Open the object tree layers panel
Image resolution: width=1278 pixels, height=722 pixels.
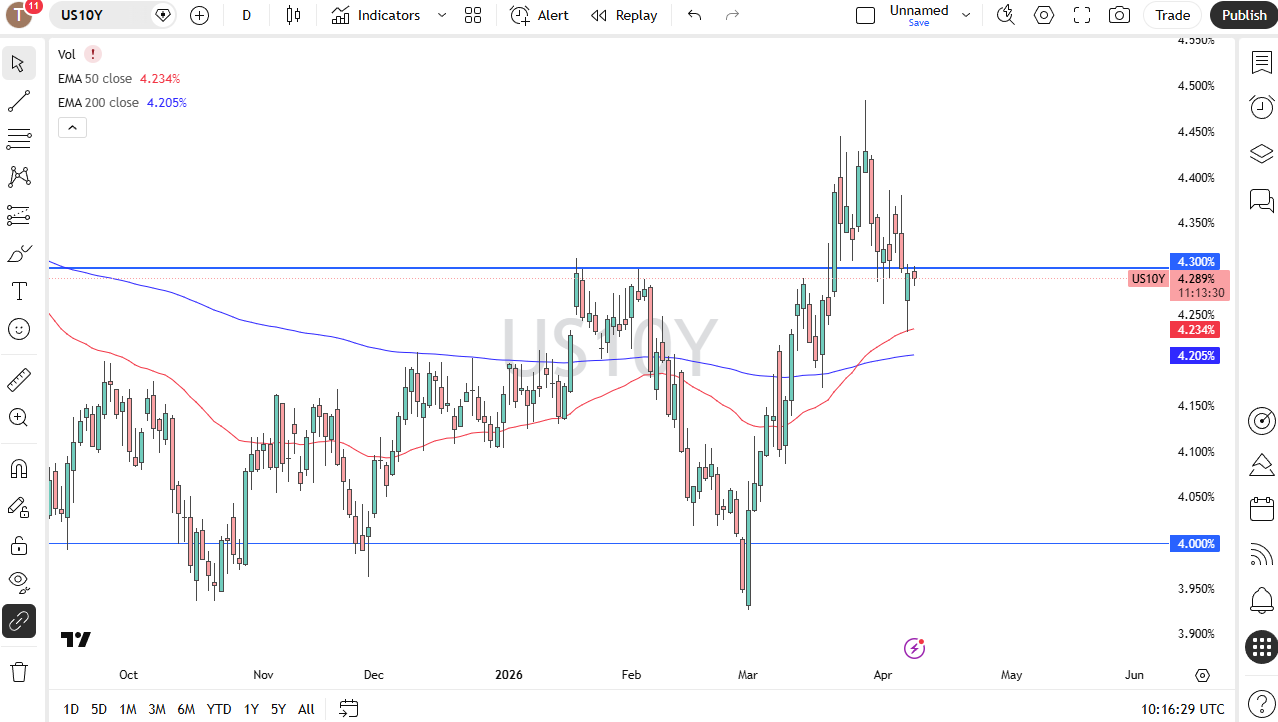1261,153
